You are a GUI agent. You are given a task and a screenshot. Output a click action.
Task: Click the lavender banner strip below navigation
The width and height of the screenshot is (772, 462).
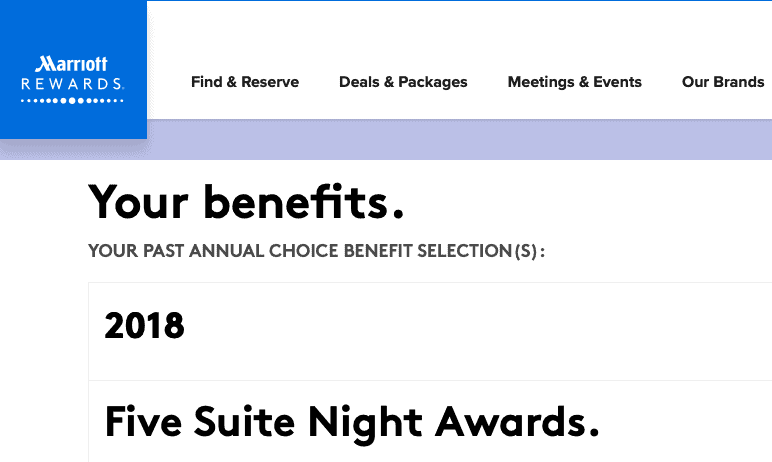coord(458,140)
